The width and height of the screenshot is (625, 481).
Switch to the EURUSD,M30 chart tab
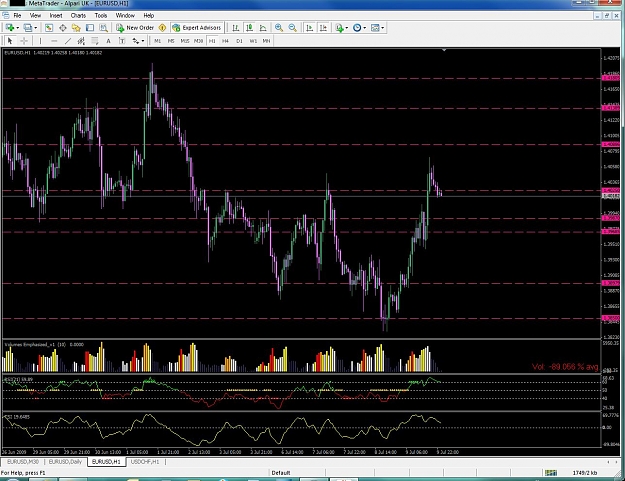click(23, 462)
